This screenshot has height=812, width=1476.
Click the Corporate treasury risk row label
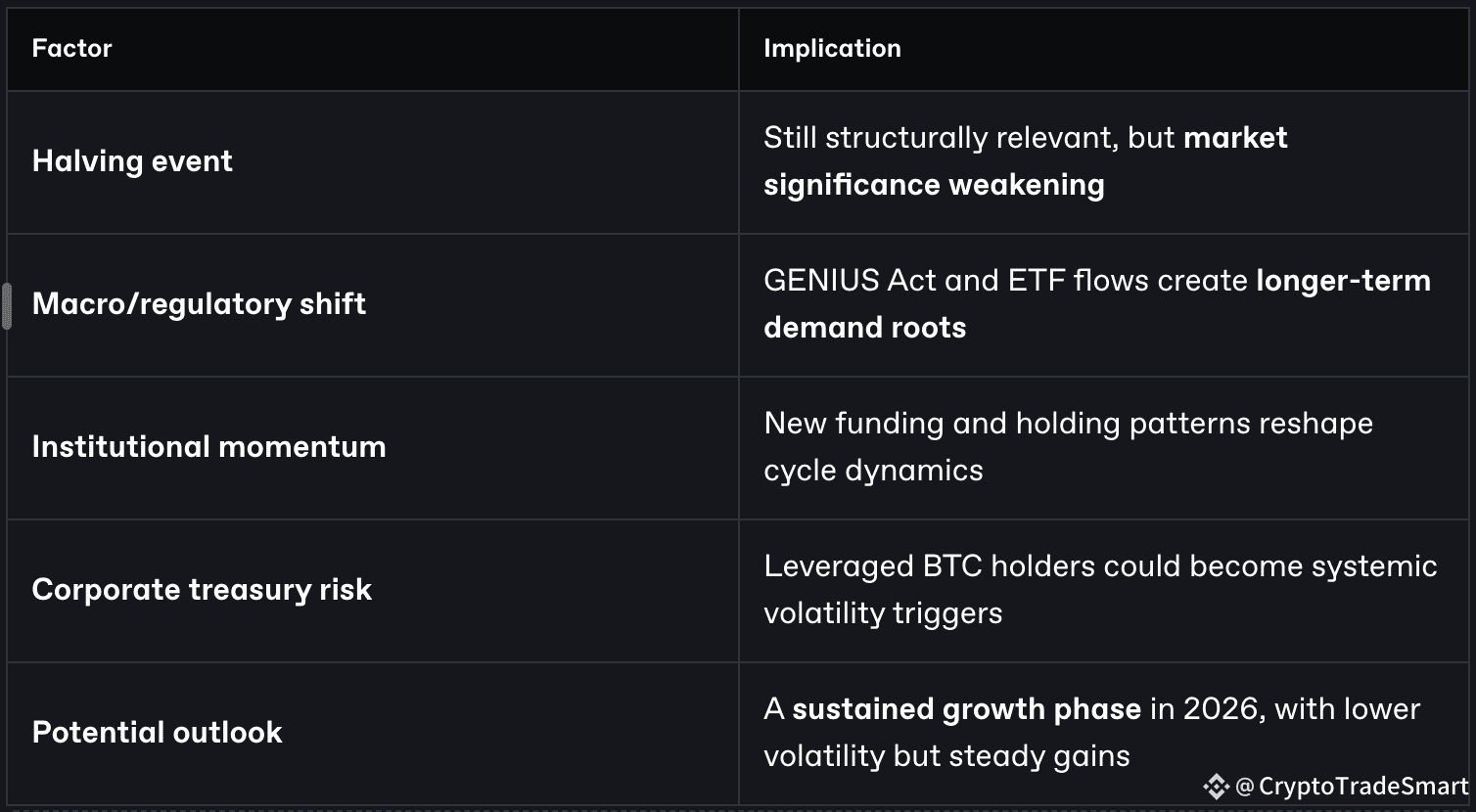tap(202, 589)
